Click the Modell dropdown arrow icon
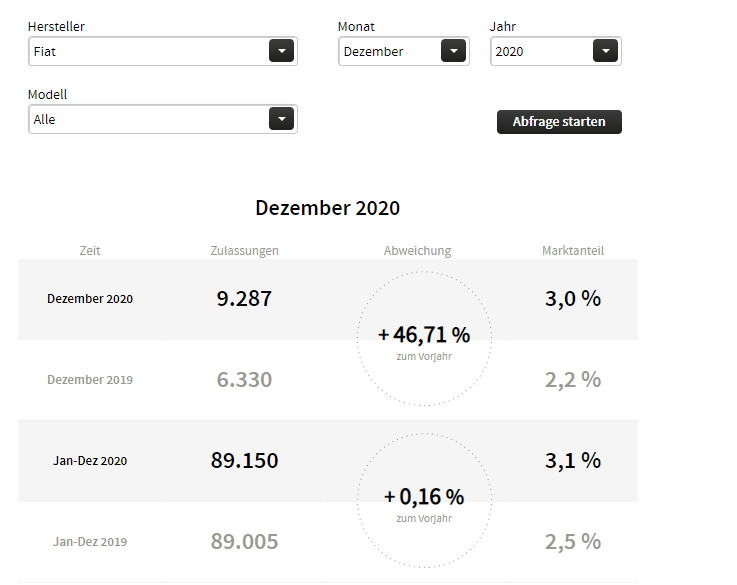The image size is (737, 585). click(282, 119)
